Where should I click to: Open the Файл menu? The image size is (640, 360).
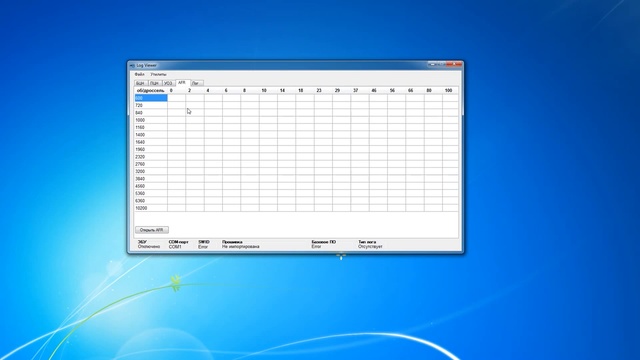click(x=140, y=74)
